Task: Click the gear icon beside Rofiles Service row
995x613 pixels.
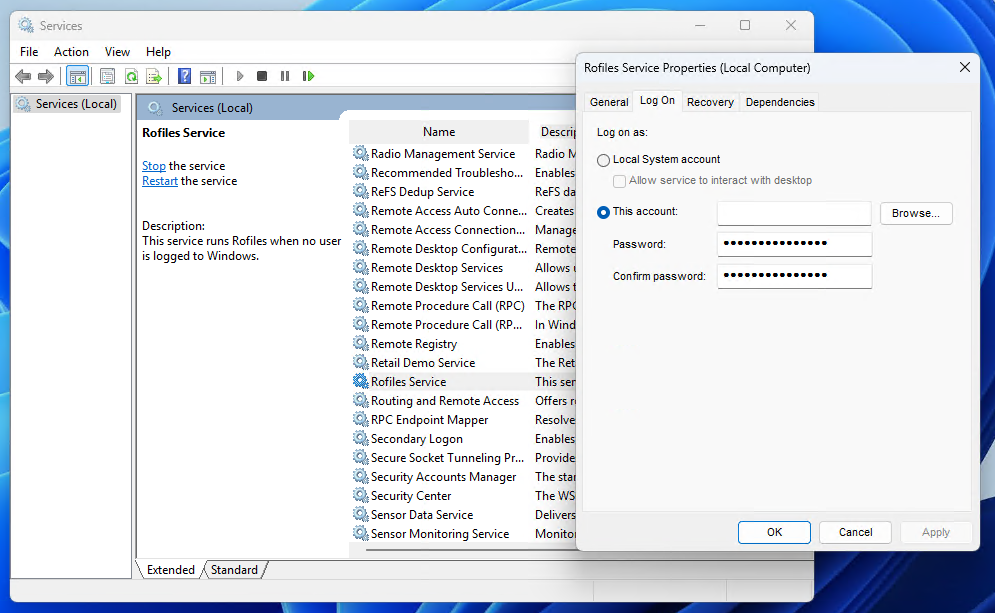Action: click(x=360, y=381)
